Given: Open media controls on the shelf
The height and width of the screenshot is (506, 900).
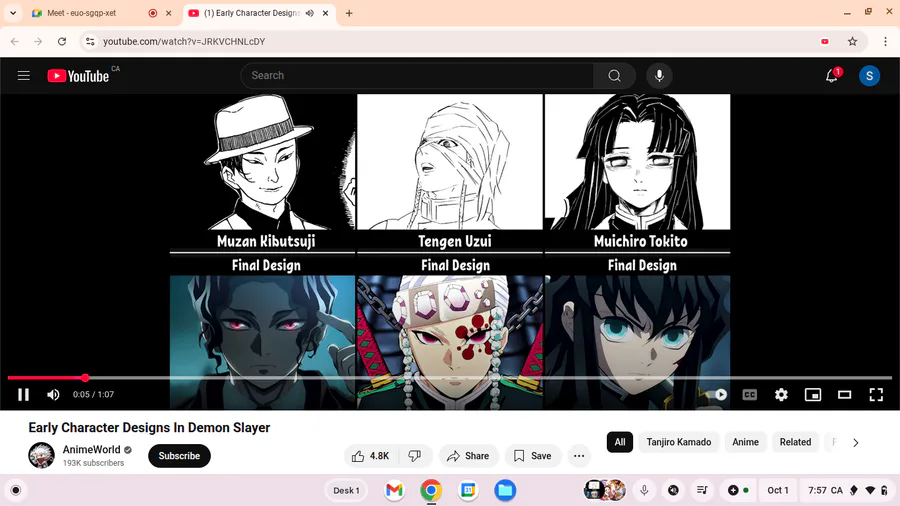Looking at the screenshot, I should (x=702, y=490).
